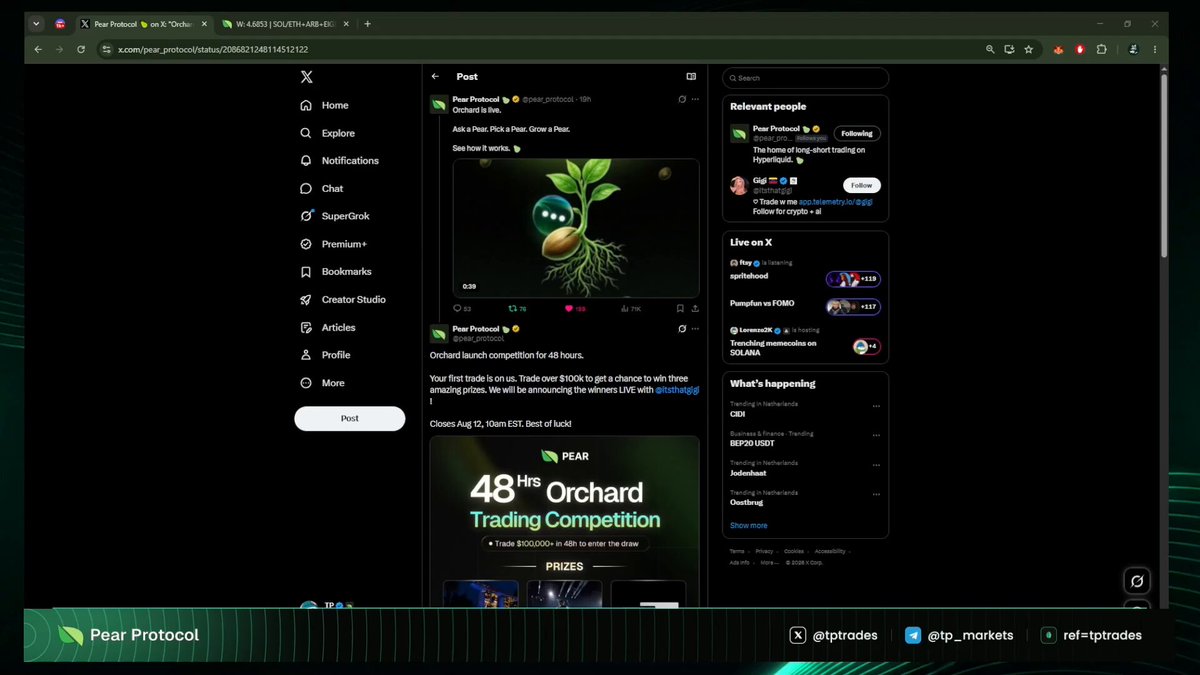
Task: Toggle reader view icon in Post header
Action: (x=691, y=76)
